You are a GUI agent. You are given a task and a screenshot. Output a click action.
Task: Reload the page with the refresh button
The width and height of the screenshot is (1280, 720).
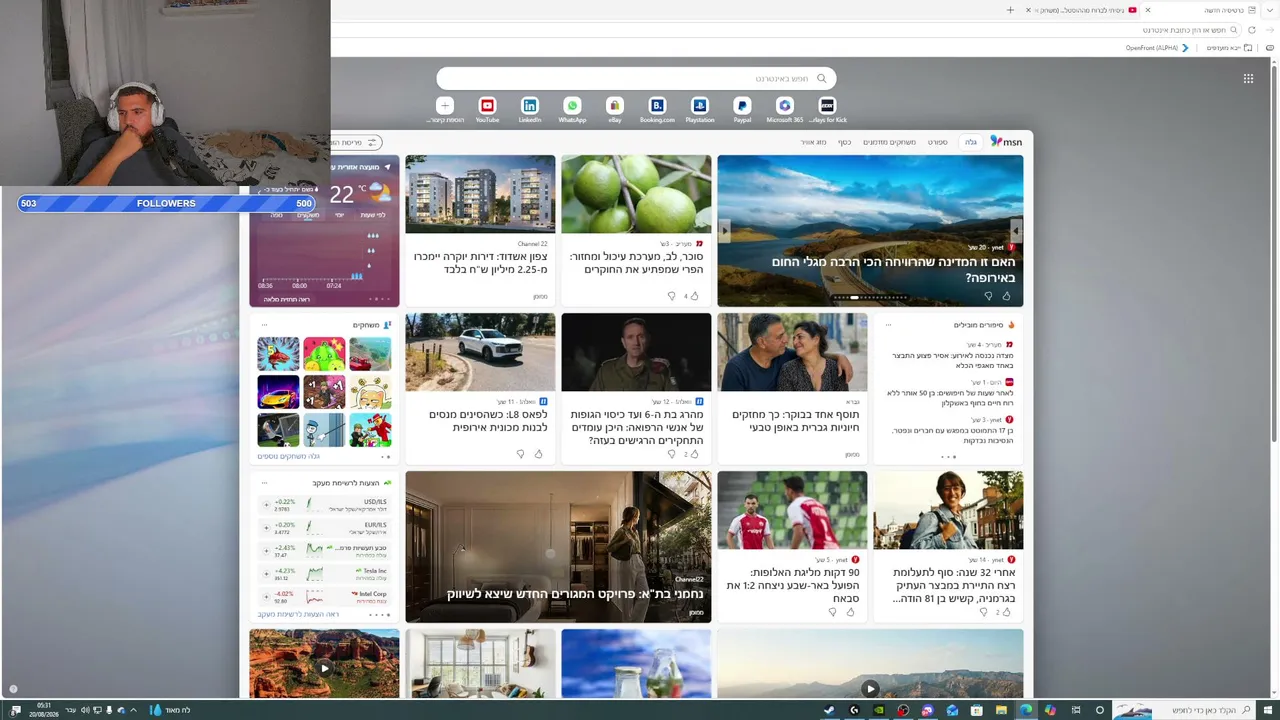click(1252, 30)
